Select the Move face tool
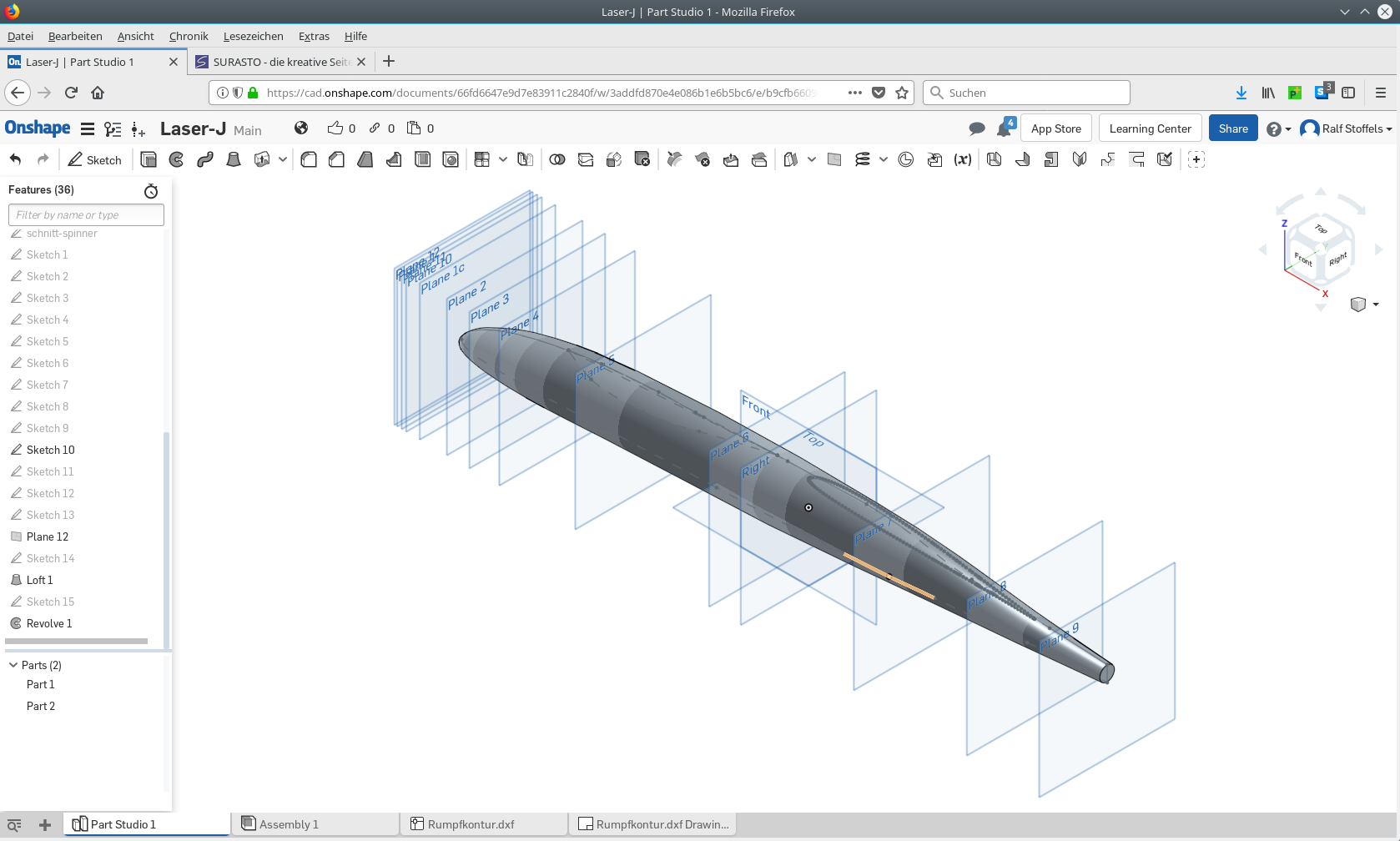Viewport: 1400px width, 841px height. click(x=731, y=159)
